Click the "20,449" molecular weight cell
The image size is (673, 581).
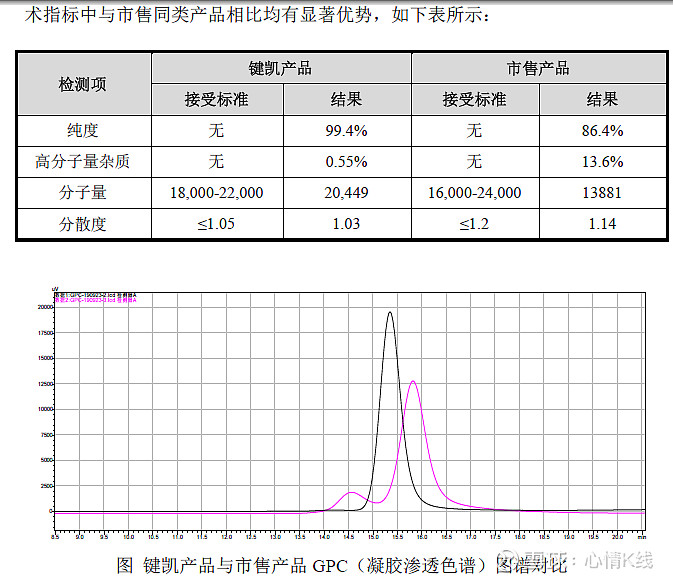tap(346, 193)
